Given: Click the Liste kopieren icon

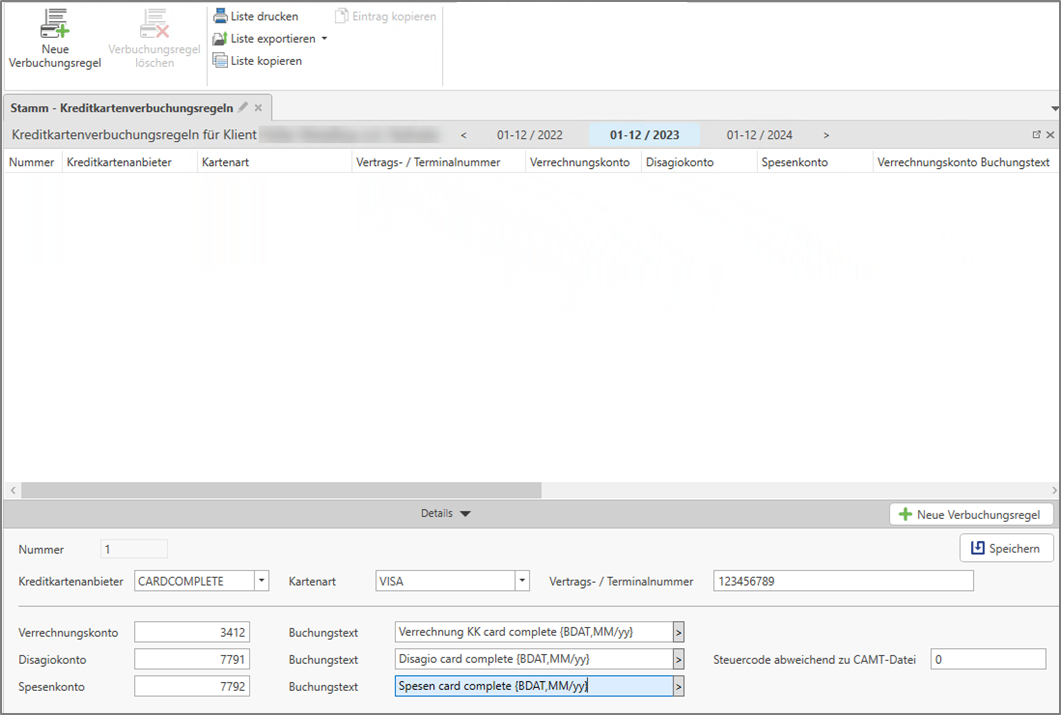Looking at the screenshot, I should point(220,61).
